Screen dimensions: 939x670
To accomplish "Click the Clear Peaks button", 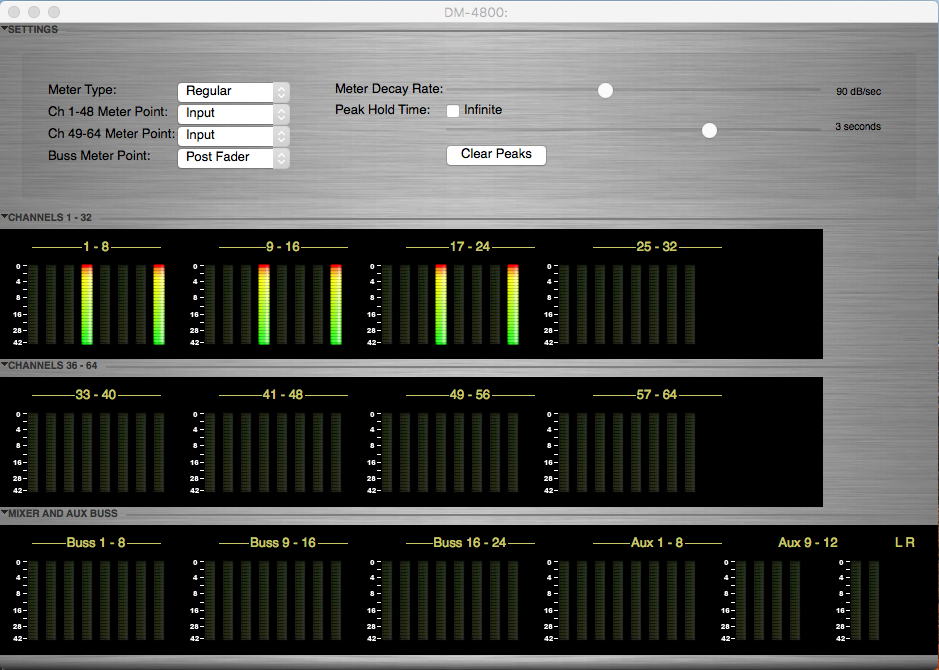I will (x=496, y=154).
